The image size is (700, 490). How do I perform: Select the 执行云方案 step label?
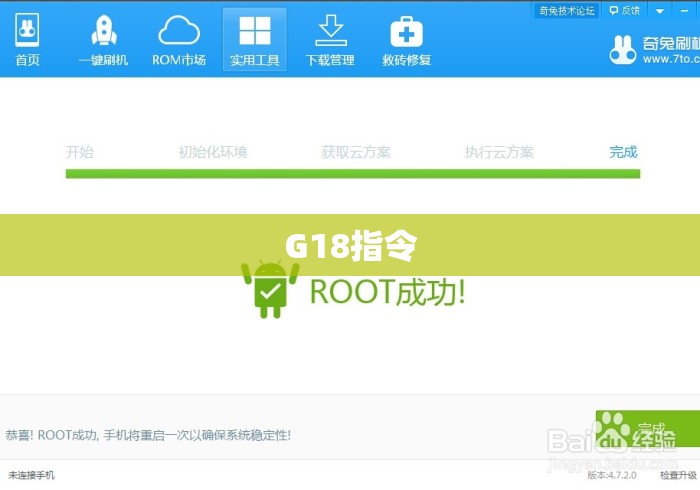[x=499, y=152]
